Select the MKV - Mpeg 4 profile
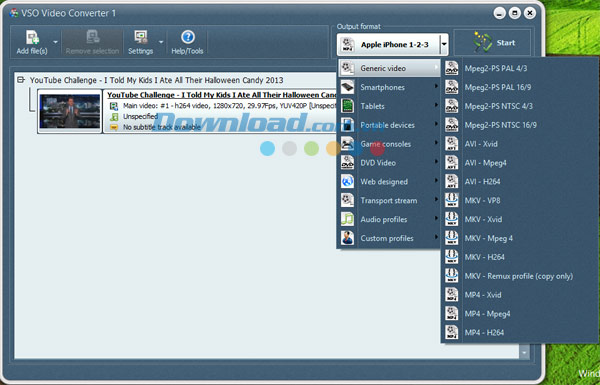 519,238
